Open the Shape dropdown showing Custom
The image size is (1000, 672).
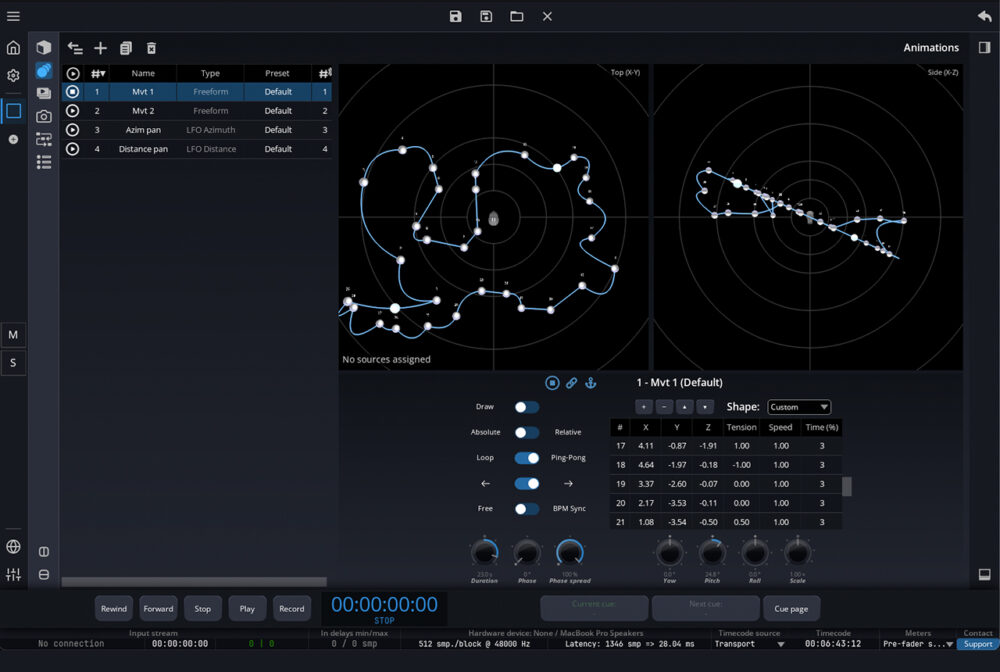[798, 407]
